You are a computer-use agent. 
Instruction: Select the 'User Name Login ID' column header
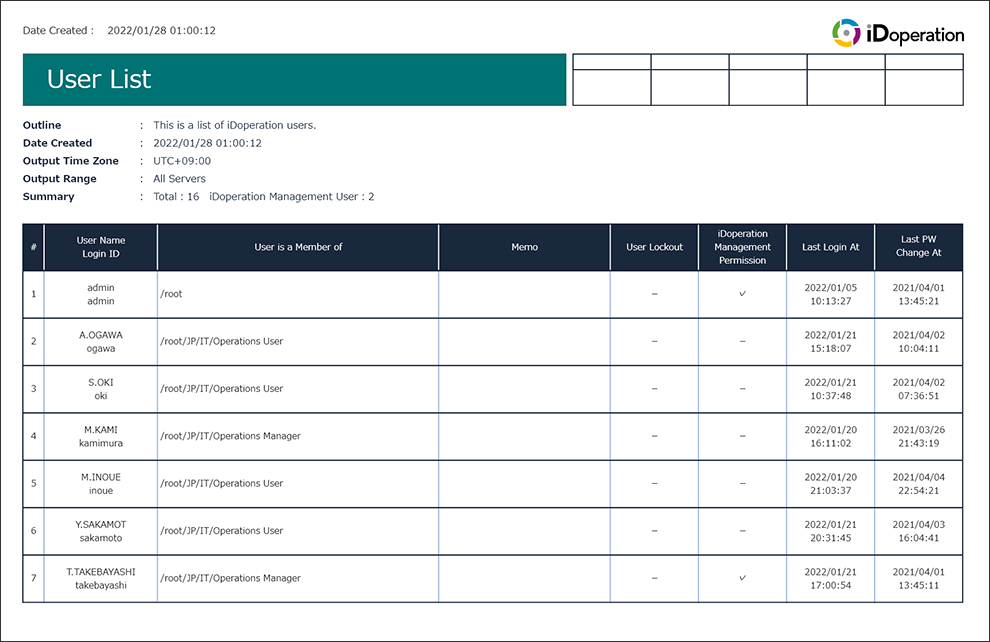click(100, 247)
